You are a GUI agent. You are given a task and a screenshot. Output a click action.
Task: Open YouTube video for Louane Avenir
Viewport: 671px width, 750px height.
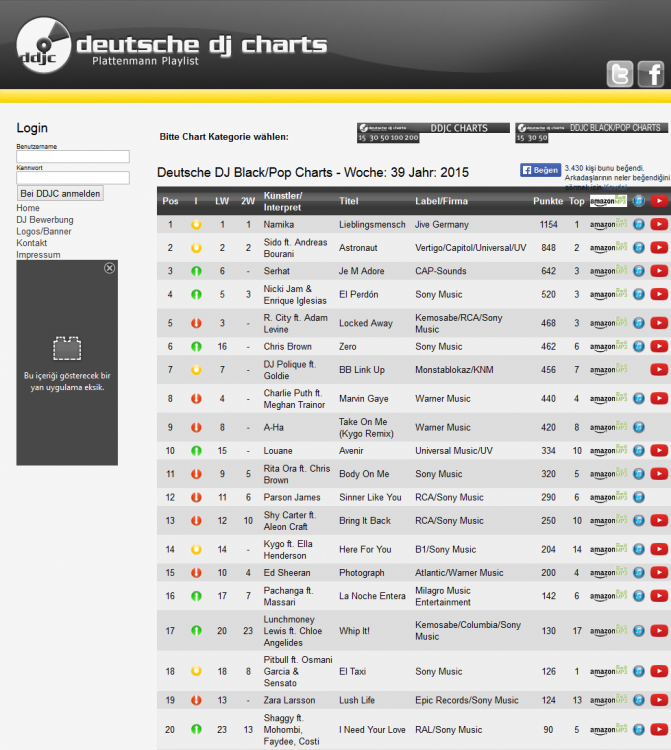point(659,451)
